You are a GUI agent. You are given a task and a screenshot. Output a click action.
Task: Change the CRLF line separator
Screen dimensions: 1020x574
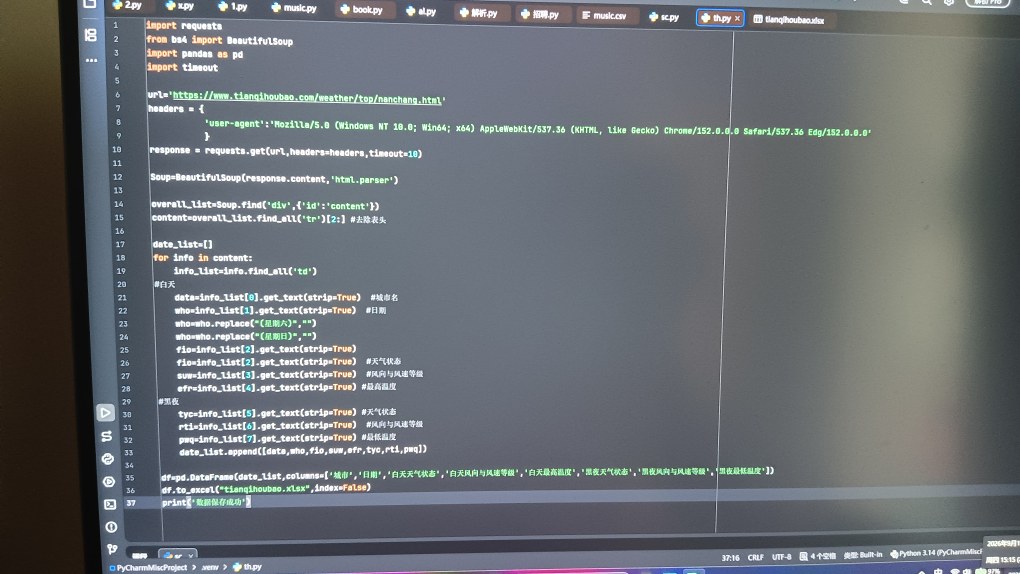[x=756, y=557]
